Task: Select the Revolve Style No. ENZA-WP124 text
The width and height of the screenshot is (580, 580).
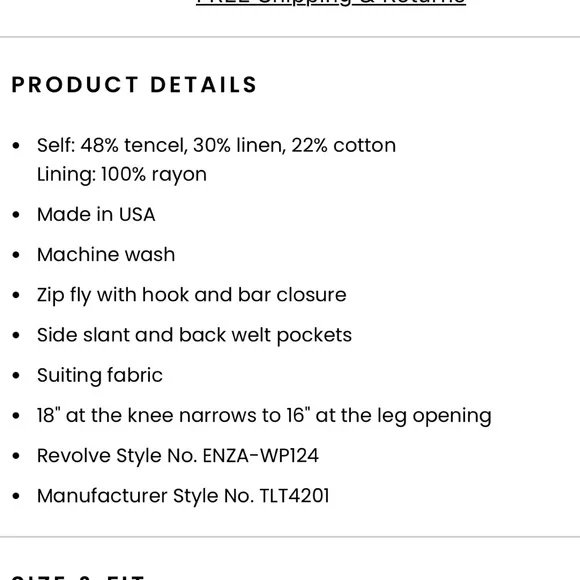Action: point(178,456)
